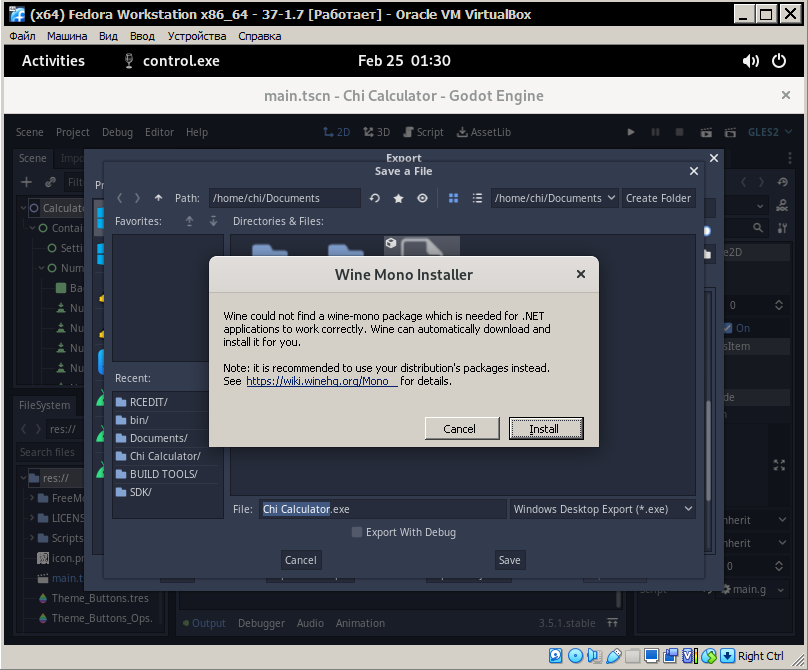The width and height of the screenshot is (808, 670).
Task: Click VirtualBox USB status icon
Action: point(614,656)
